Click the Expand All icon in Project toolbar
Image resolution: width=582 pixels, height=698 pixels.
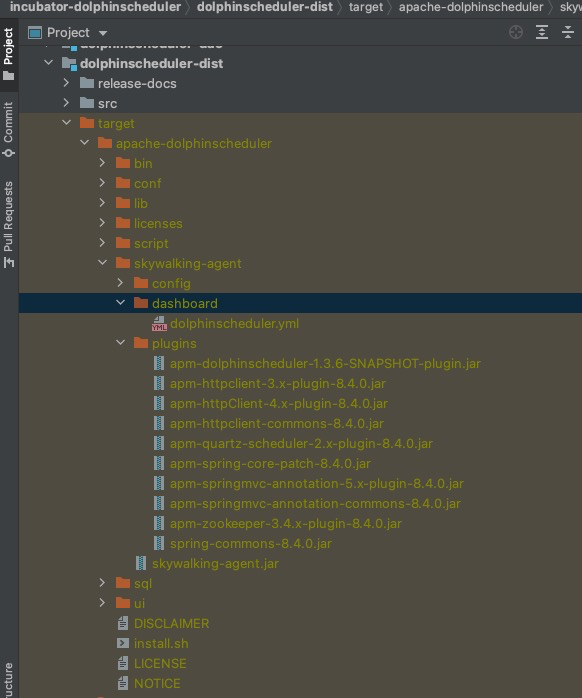(541, 32)
